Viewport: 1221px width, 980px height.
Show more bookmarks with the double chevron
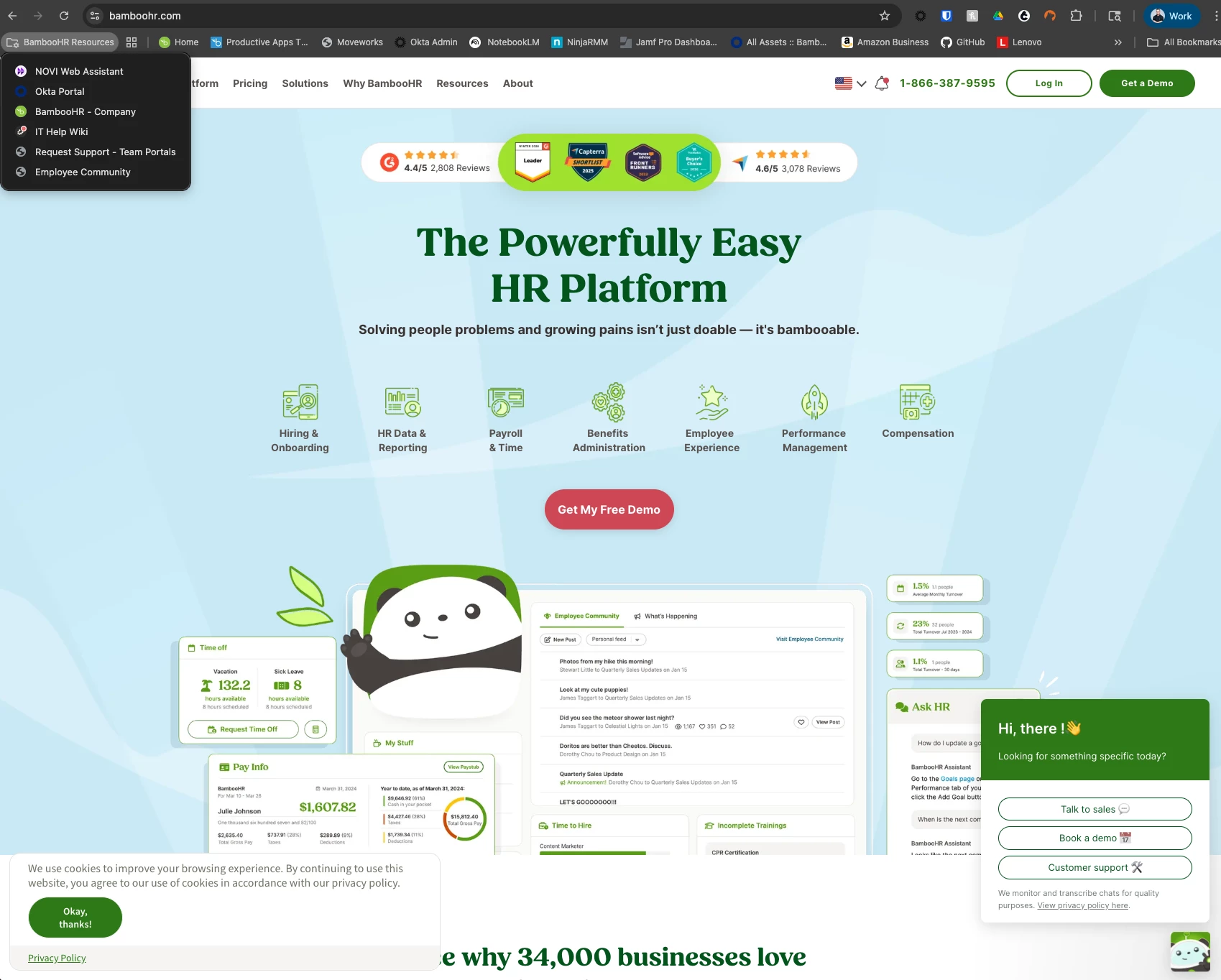[x=1118, y=42]
